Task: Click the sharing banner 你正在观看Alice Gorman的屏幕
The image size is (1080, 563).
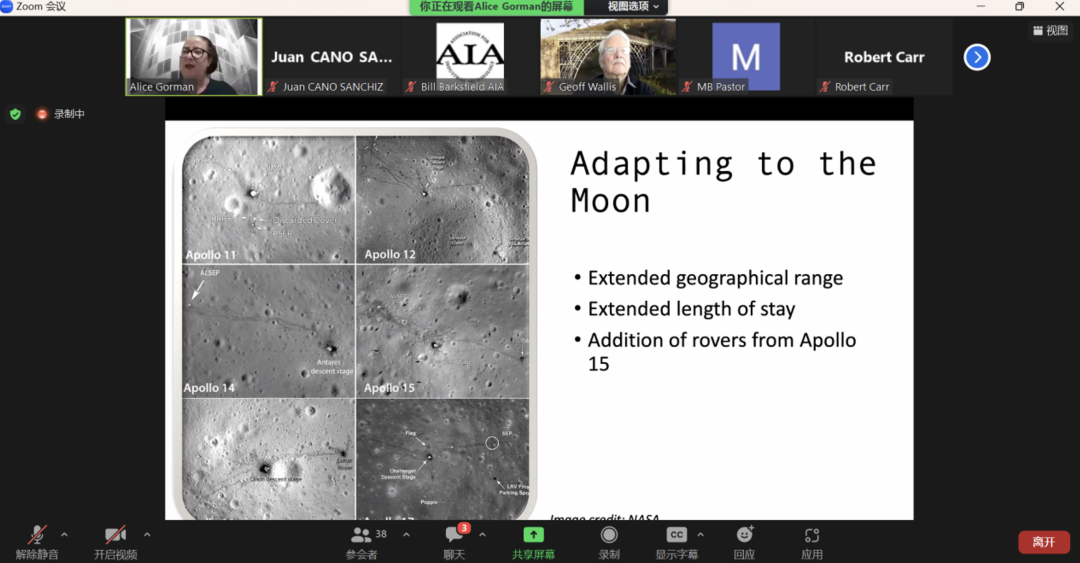Action: [x=497, y=7]
